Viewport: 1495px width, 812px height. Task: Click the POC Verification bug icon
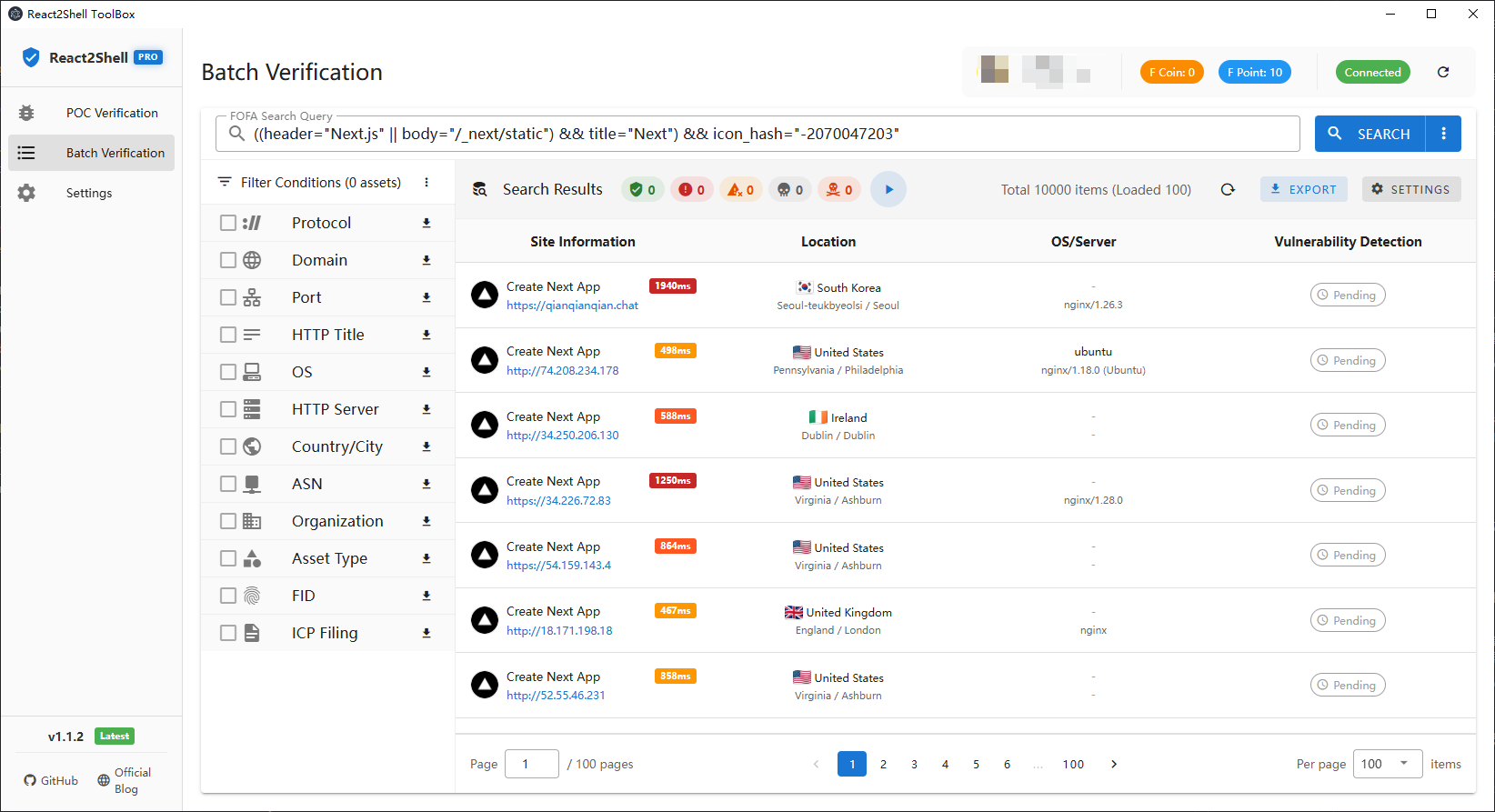click(26, 113)
